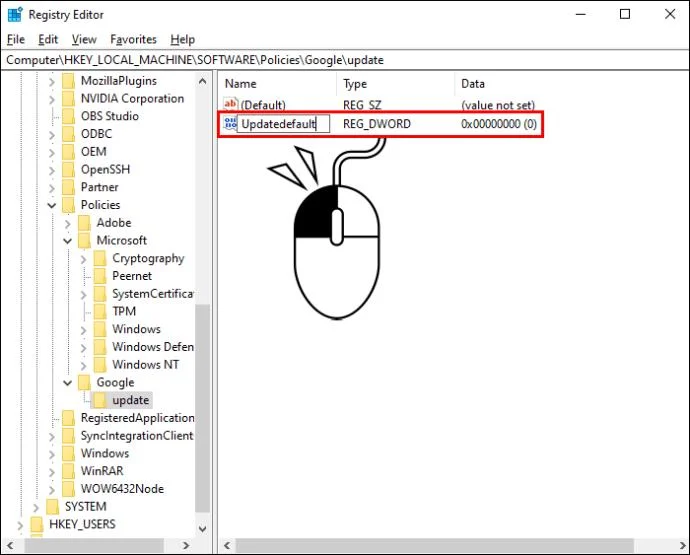690x555 pixels.
Task: Click the Data column header
Action: point(473,84)
